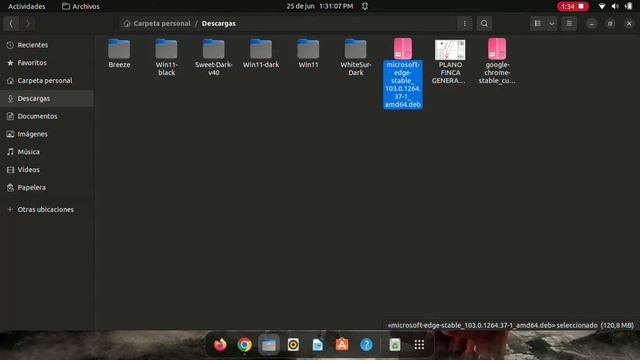
Task: Open Files app from the dock
Action: (x=269, y=345)
